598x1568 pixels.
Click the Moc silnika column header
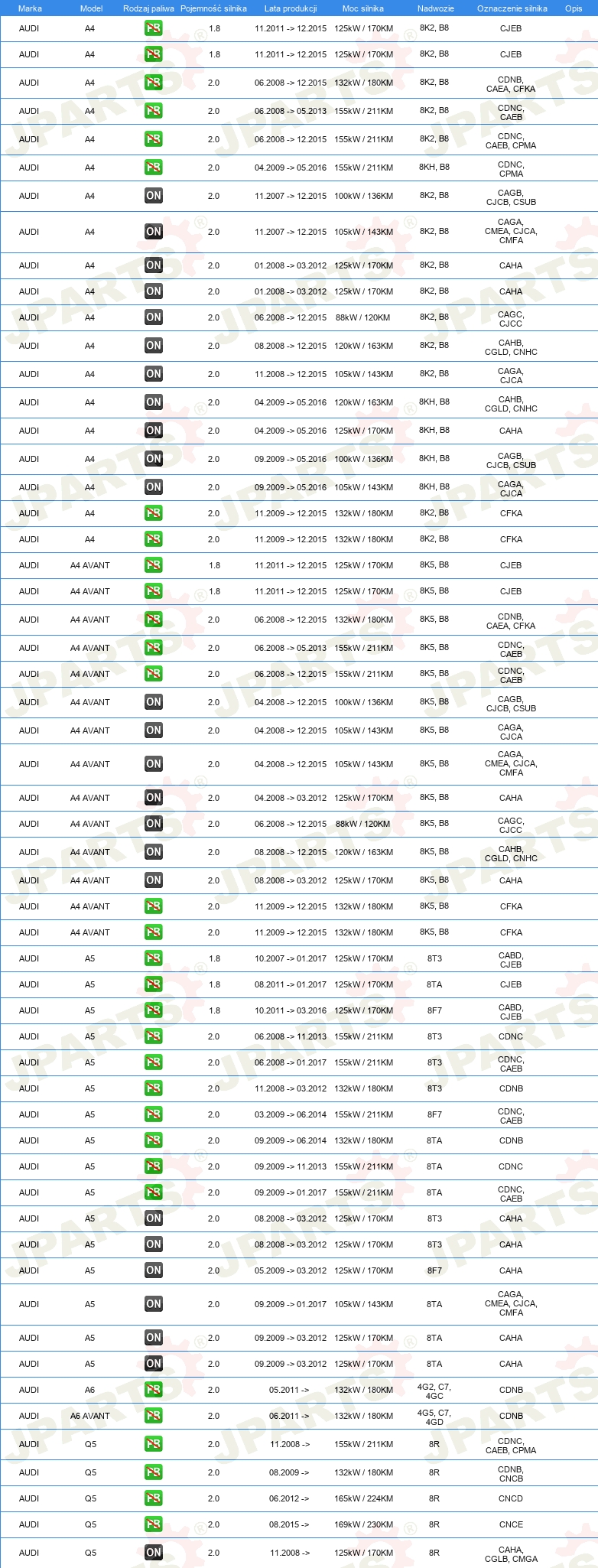coord(363,8)
